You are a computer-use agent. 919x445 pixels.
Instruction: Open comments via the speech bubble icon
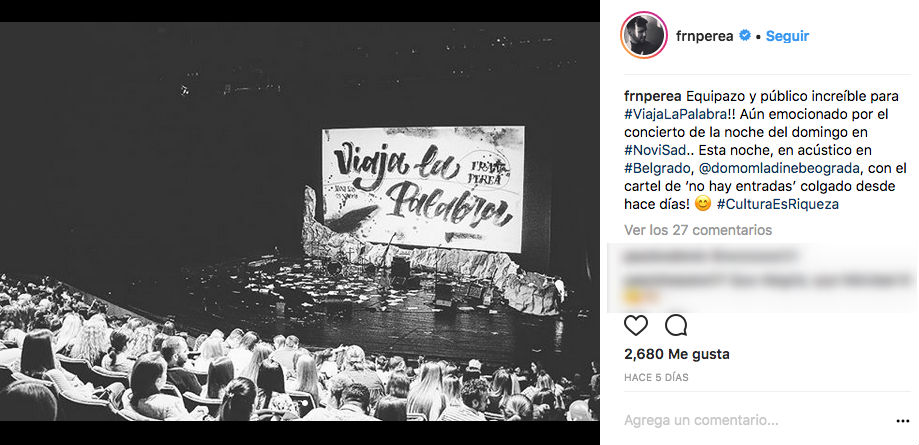click(676, 325)
